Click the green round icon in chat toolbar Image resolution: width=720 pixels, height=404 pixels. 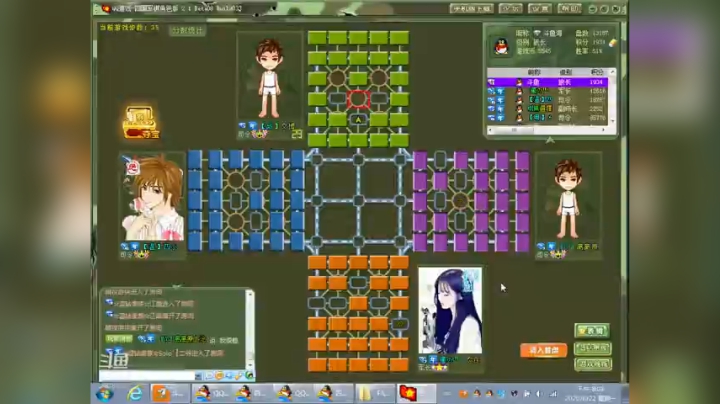(248, 376)
